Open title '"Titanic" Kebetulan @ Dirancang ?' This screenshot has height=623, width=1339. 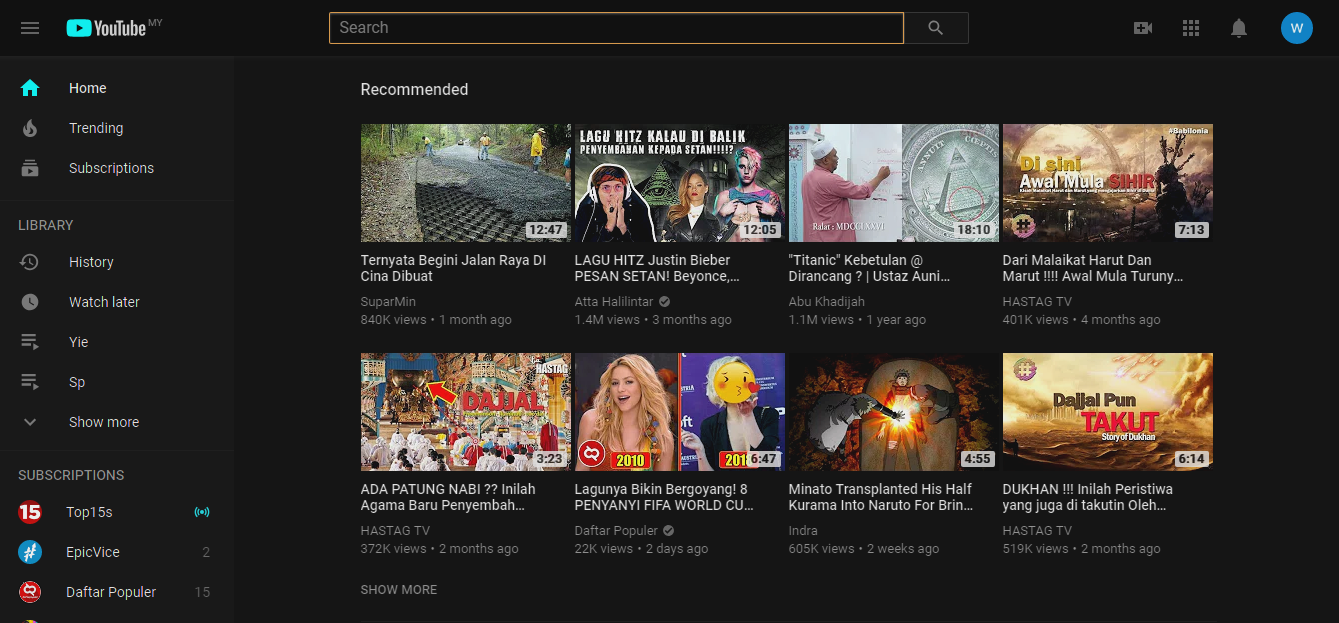(x=870, y=268)
